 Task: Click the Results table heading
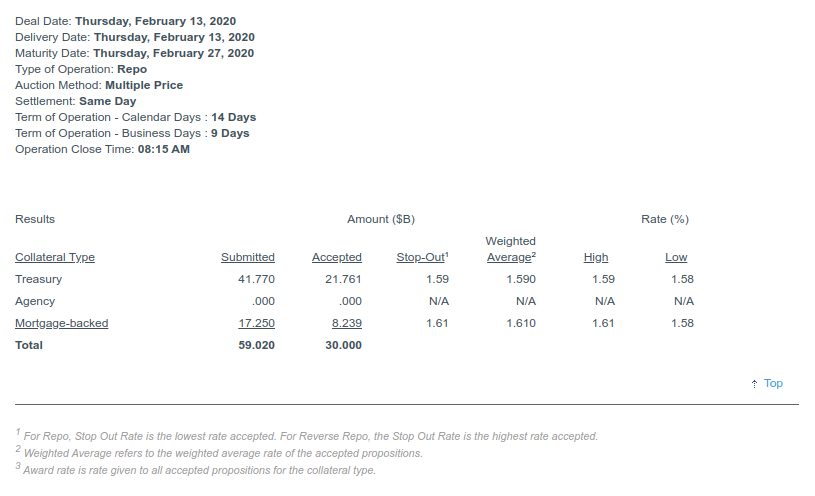pos(35,219)
